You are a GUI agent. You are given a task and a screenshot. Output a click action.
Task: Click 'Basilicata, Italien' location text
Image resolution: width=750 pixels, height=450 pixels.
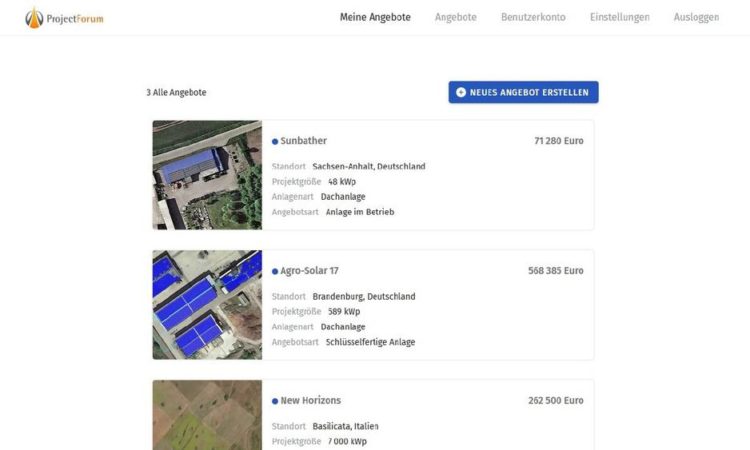tap(345, 426)
